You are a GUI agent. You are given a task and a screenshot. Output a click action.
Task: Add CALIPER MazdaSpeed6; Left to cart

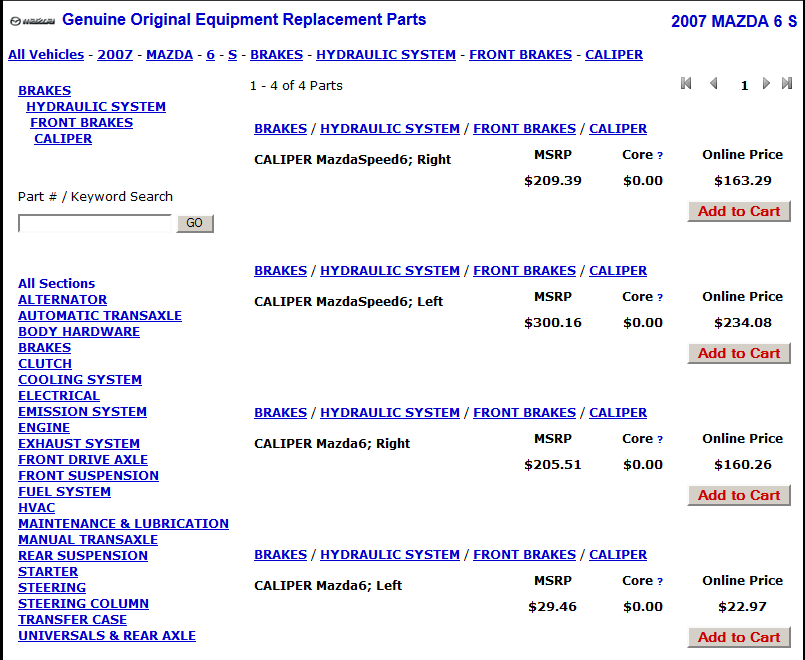point(739,353)
